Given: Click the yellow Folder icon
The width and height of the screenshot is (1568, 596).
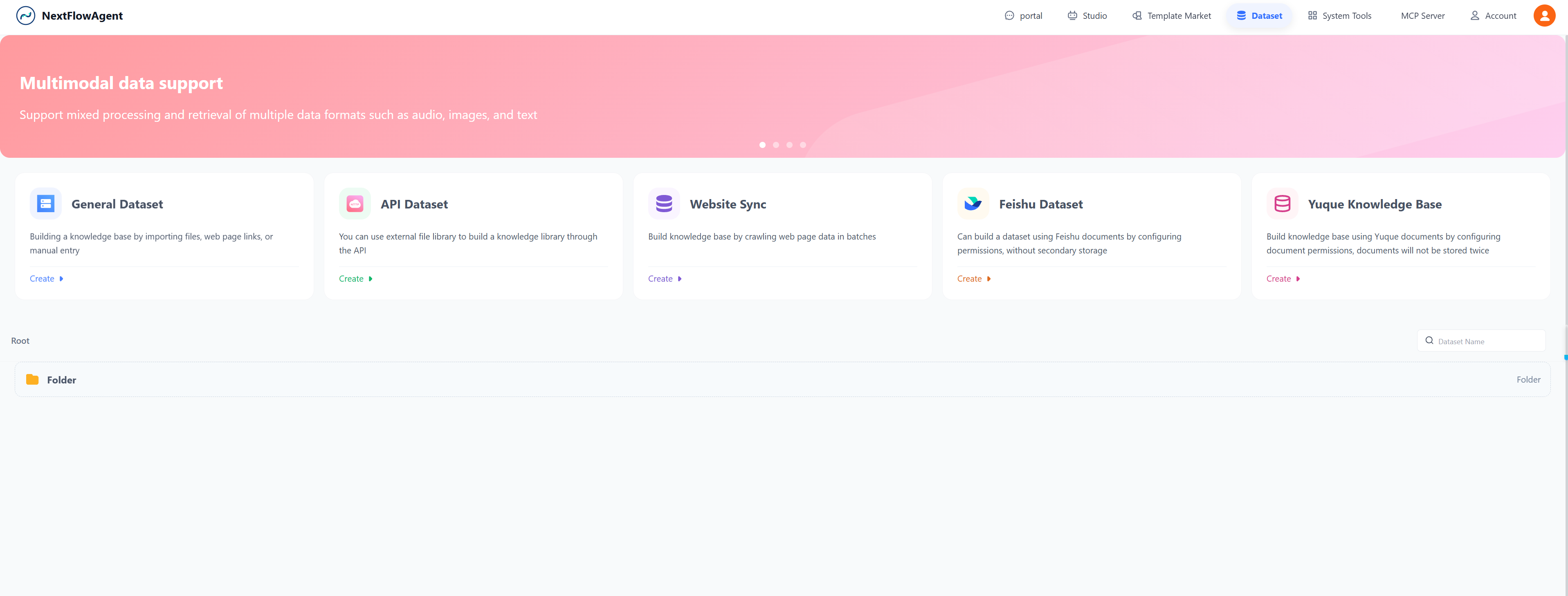Looking at the screenshot, I should pos(32,379).
